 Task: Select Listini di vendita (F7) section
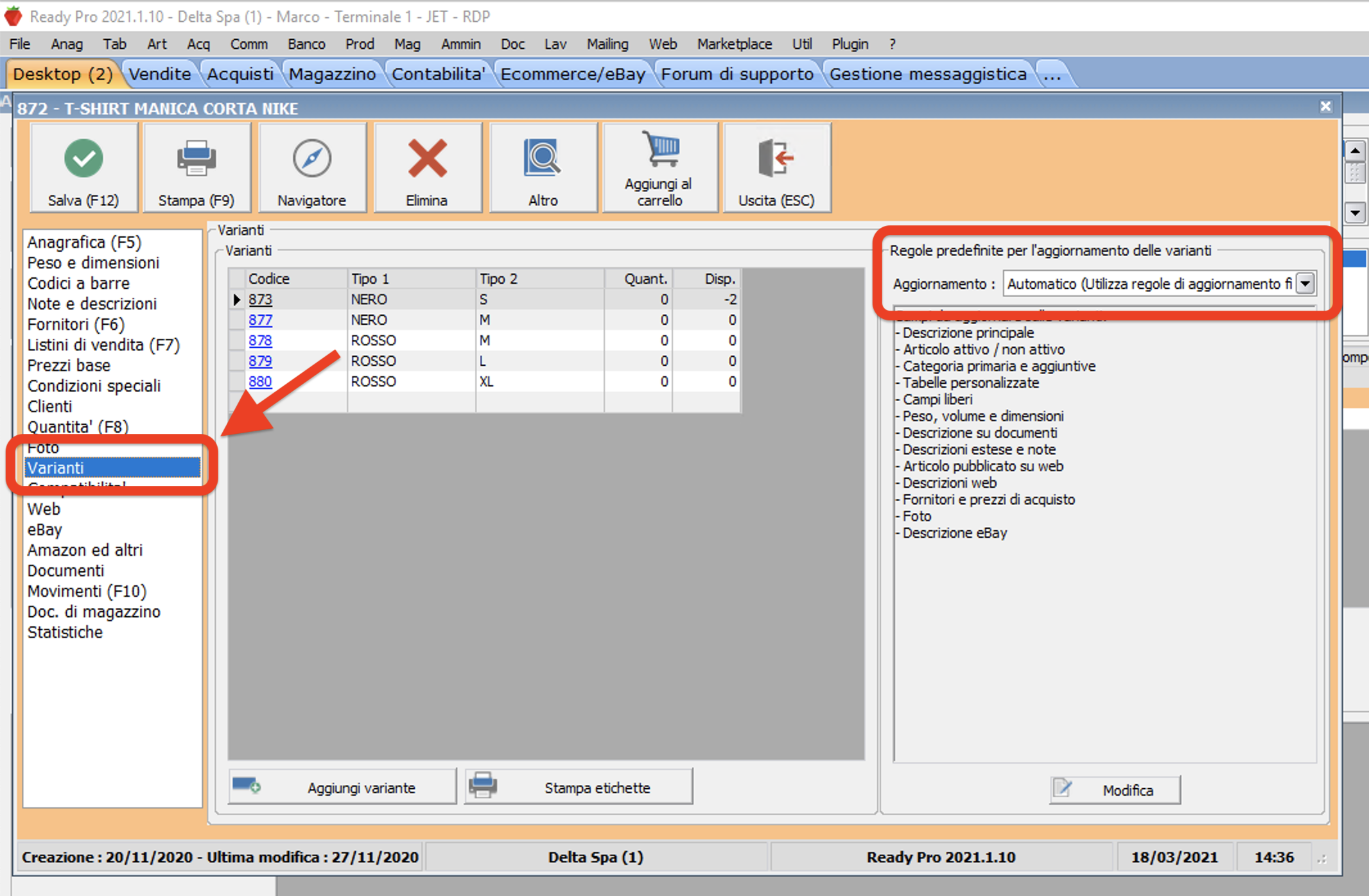(x=103, y=345)
